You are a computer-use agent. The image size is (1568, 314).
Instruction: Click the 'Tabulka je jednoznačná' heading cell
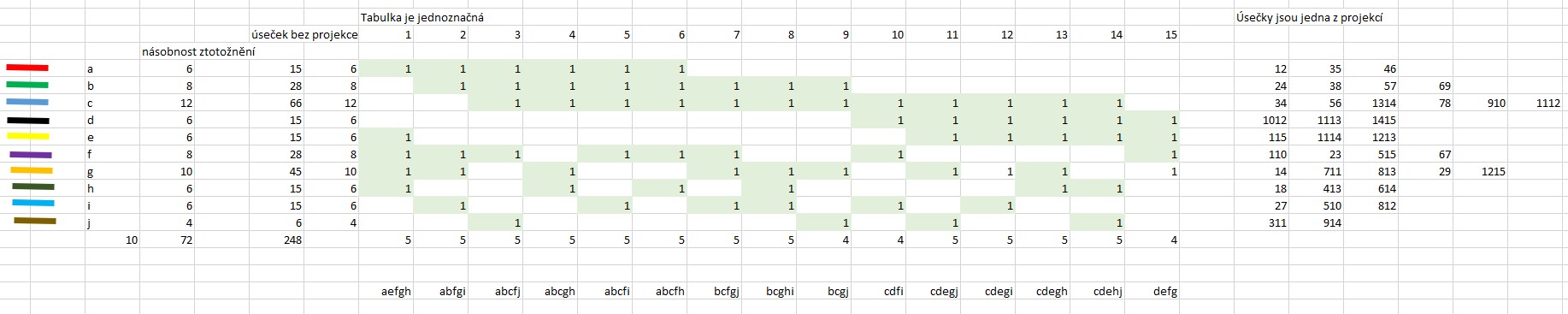click(x=416, y=17)
